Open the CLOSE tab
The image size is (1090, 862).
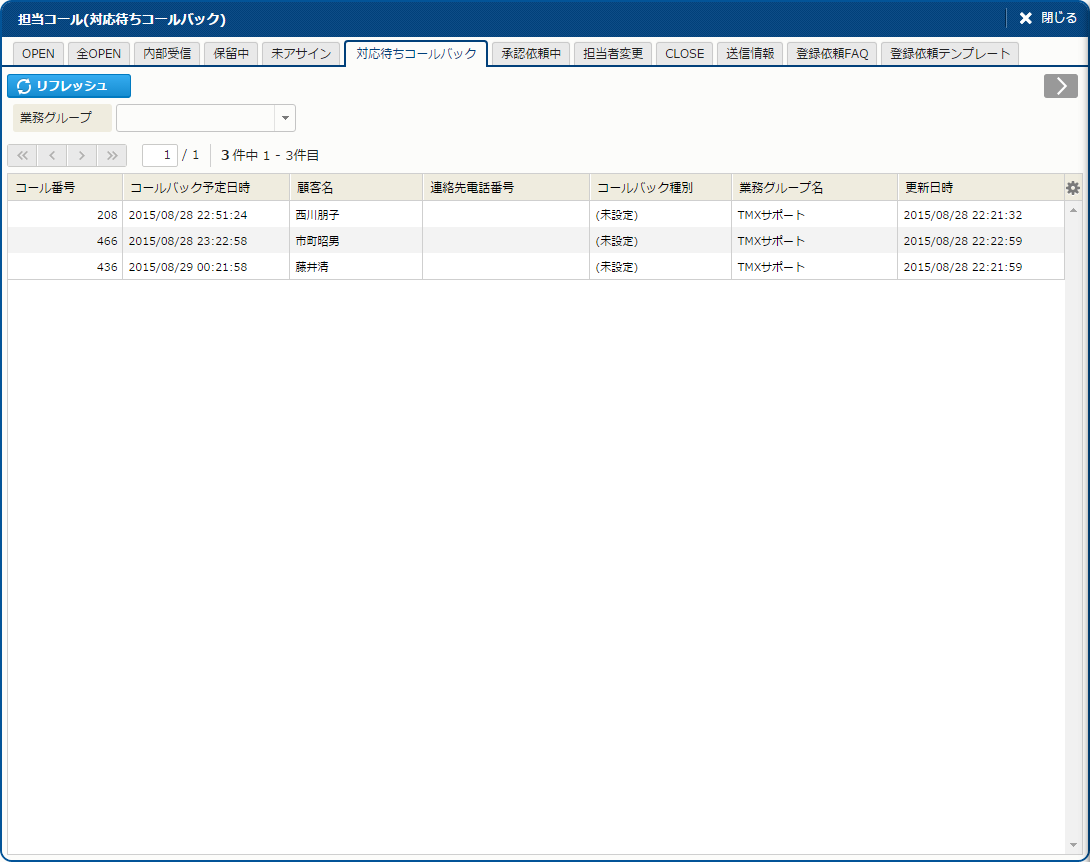click(684, 54)
